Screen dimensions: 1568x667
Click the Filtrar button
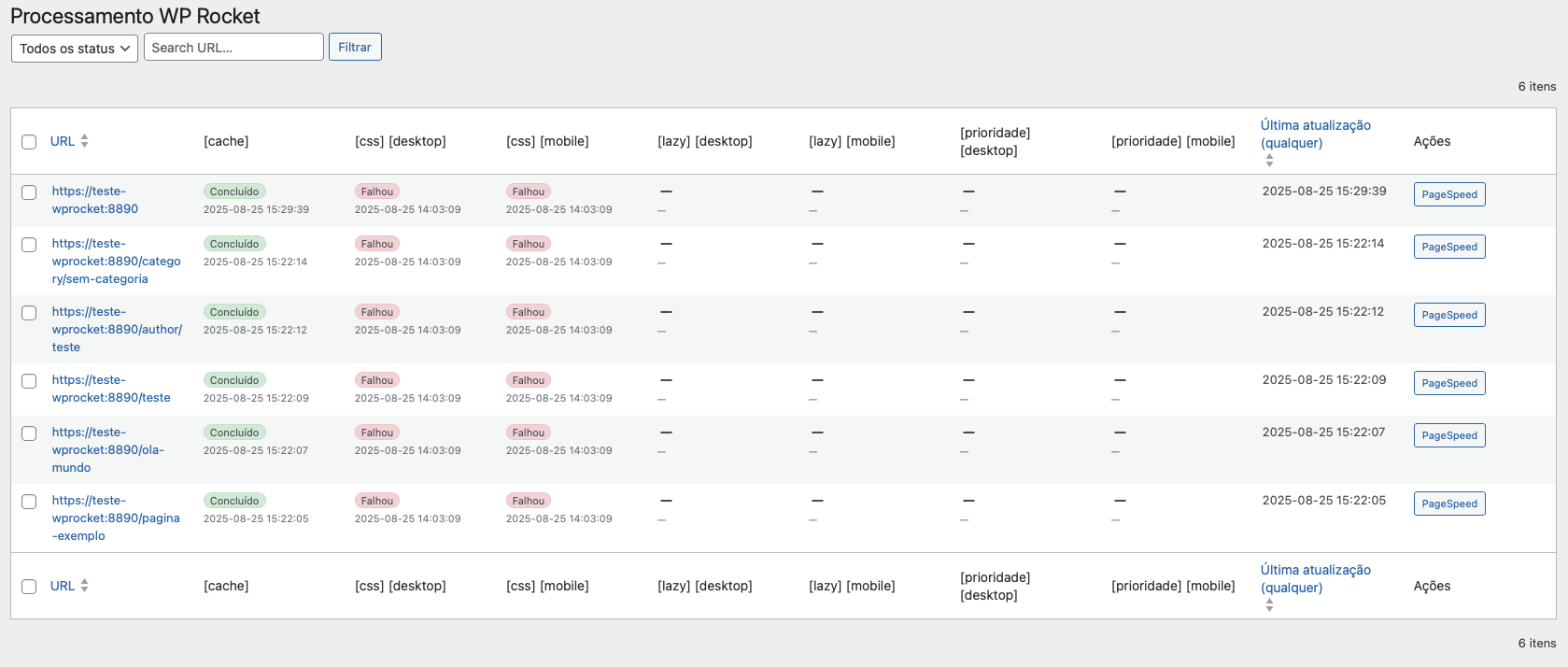coord(355,47)
